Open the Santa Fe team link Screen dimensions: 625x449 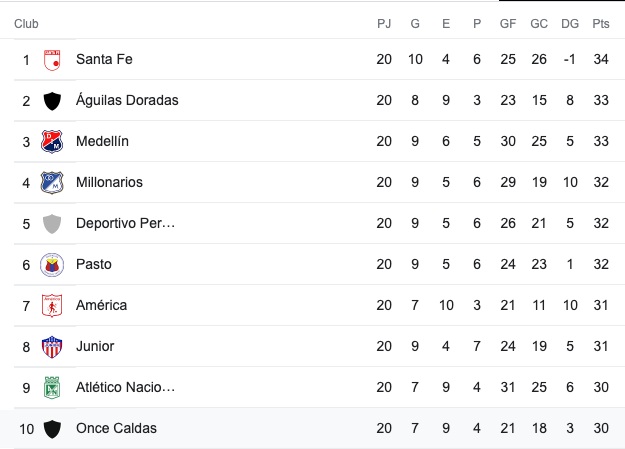click(x=104, y=60)
